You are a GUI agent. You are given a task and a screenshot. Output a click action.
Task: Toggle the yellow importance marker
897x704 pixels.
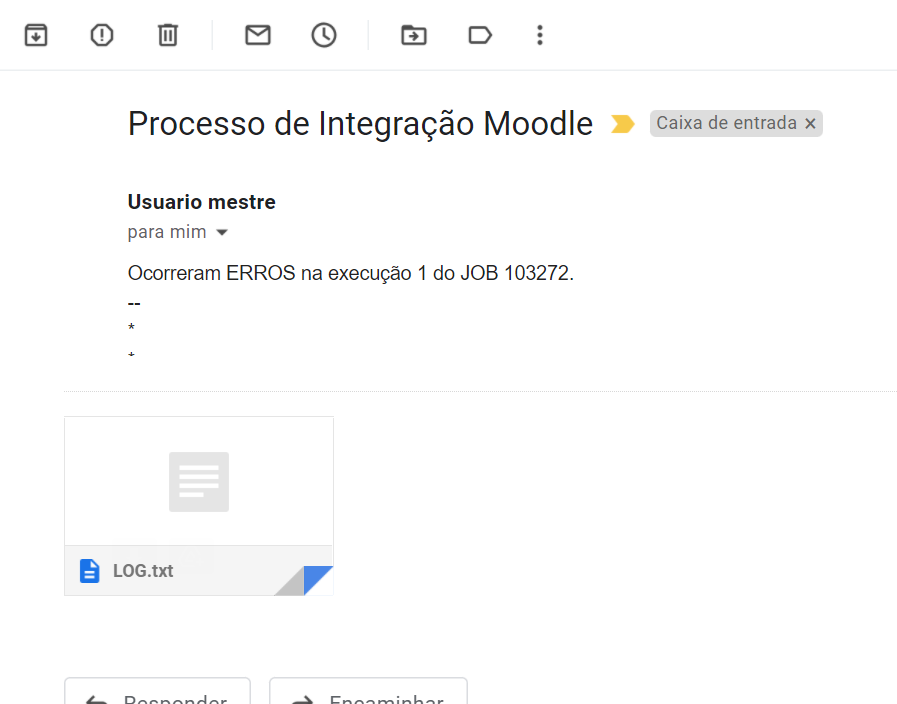623,124
